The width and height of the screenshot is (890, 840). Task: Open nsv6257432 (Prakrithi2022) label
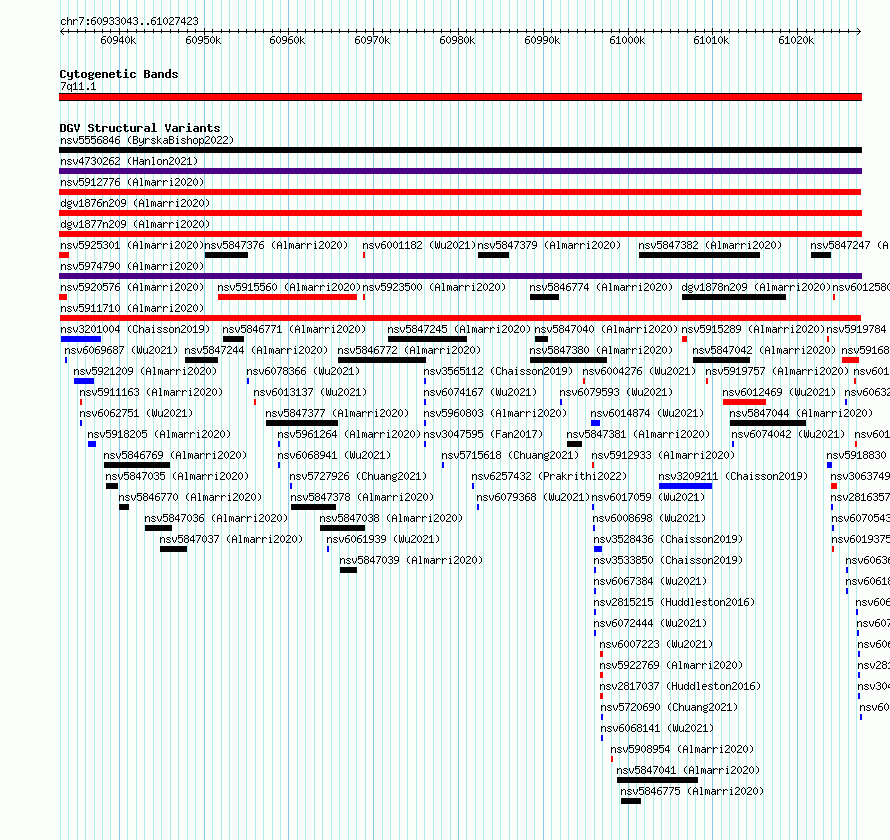549,476
